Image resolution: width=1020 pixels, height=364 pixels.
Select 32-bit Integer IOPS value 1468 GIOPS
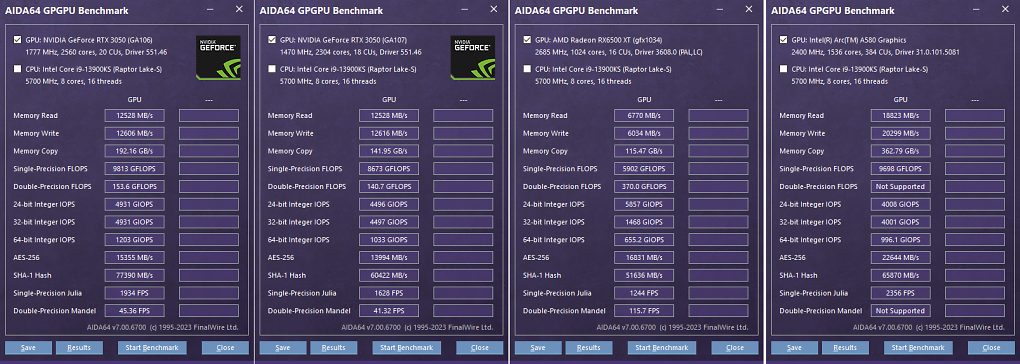tap(644, 222)
